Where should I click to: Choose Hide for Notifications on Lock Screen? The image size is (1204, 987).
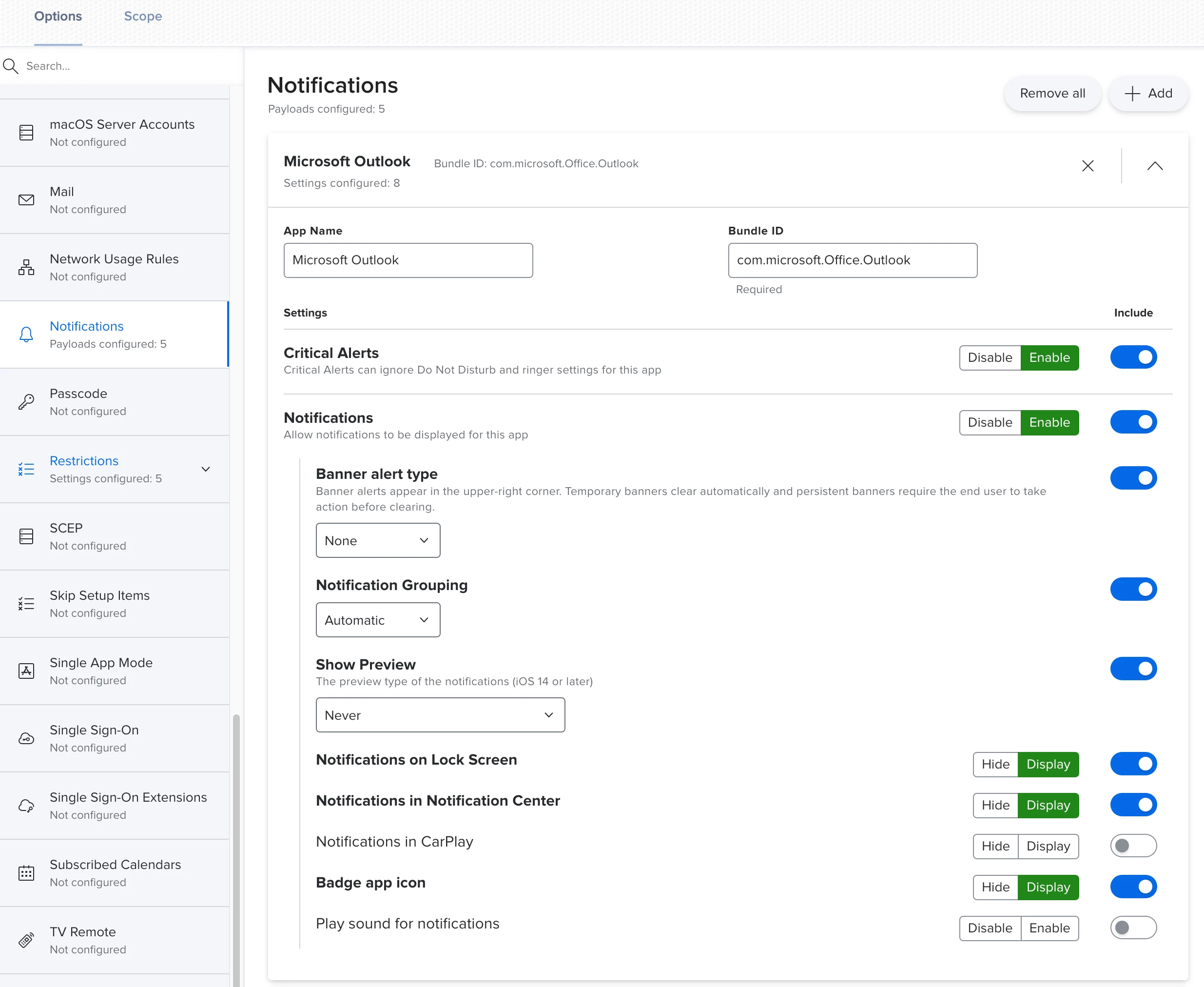[x=995, y=764]
